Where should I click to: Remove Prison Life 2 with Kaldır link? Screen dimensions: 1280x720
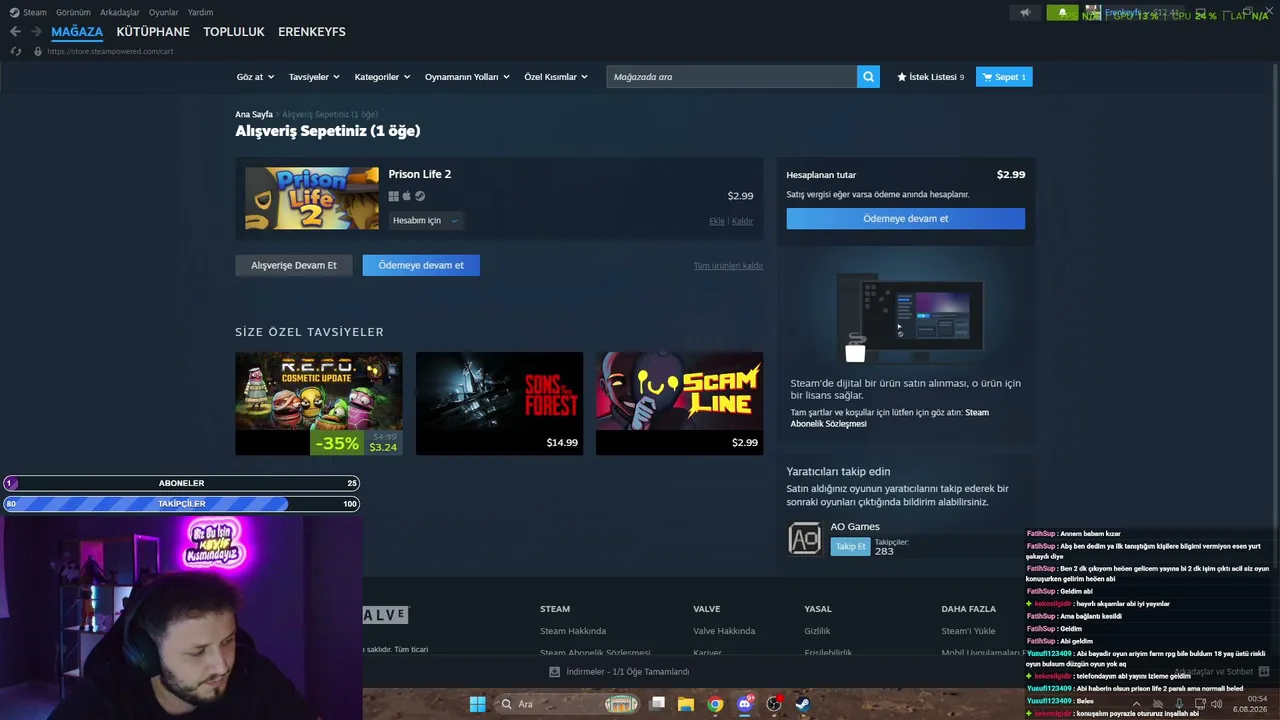click(x=742, y=221)
